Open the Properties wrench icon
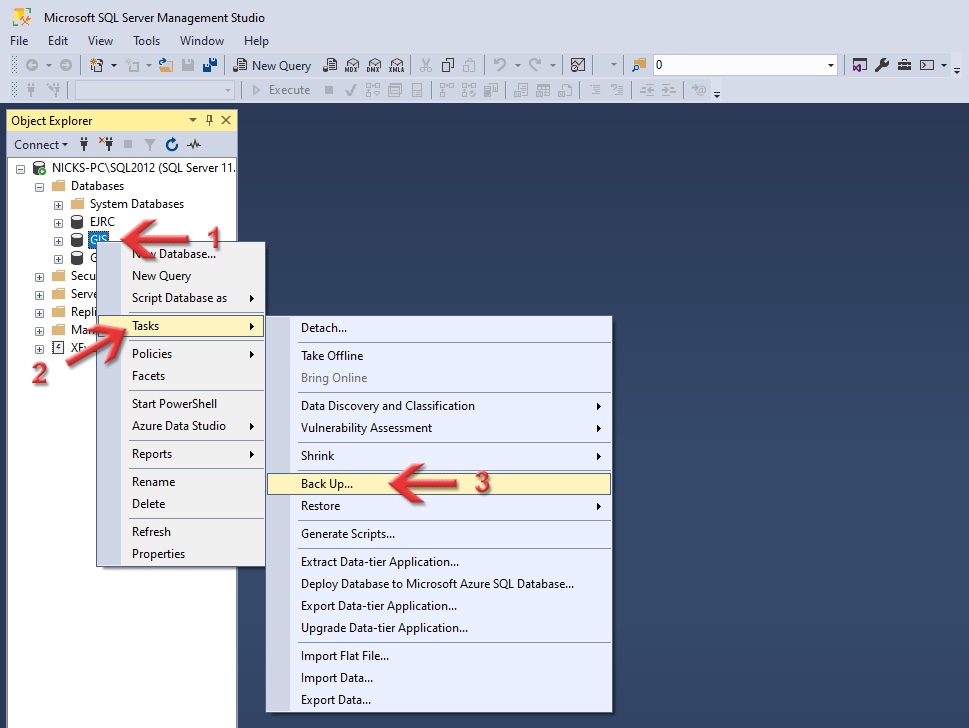Screen dimensions: 969x728 [882, 65]
